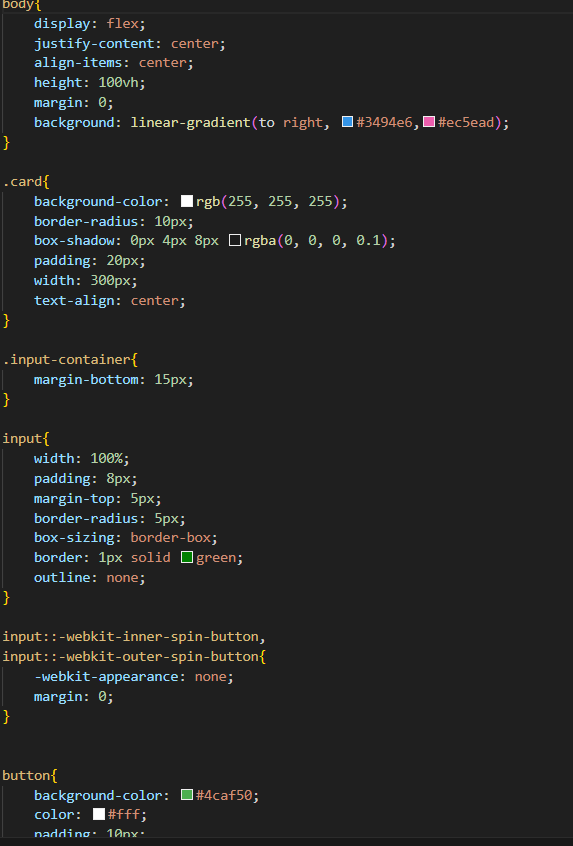Click the white #fff color swatch

[99, 814]
